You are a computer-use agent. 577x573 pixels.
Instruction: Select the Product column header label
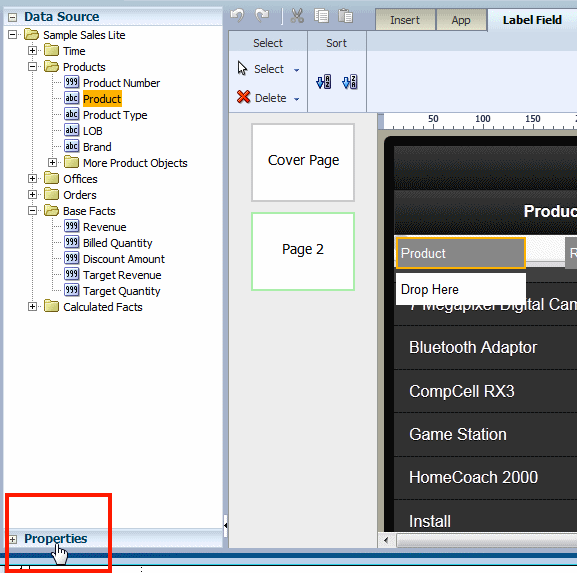[461, 253]
